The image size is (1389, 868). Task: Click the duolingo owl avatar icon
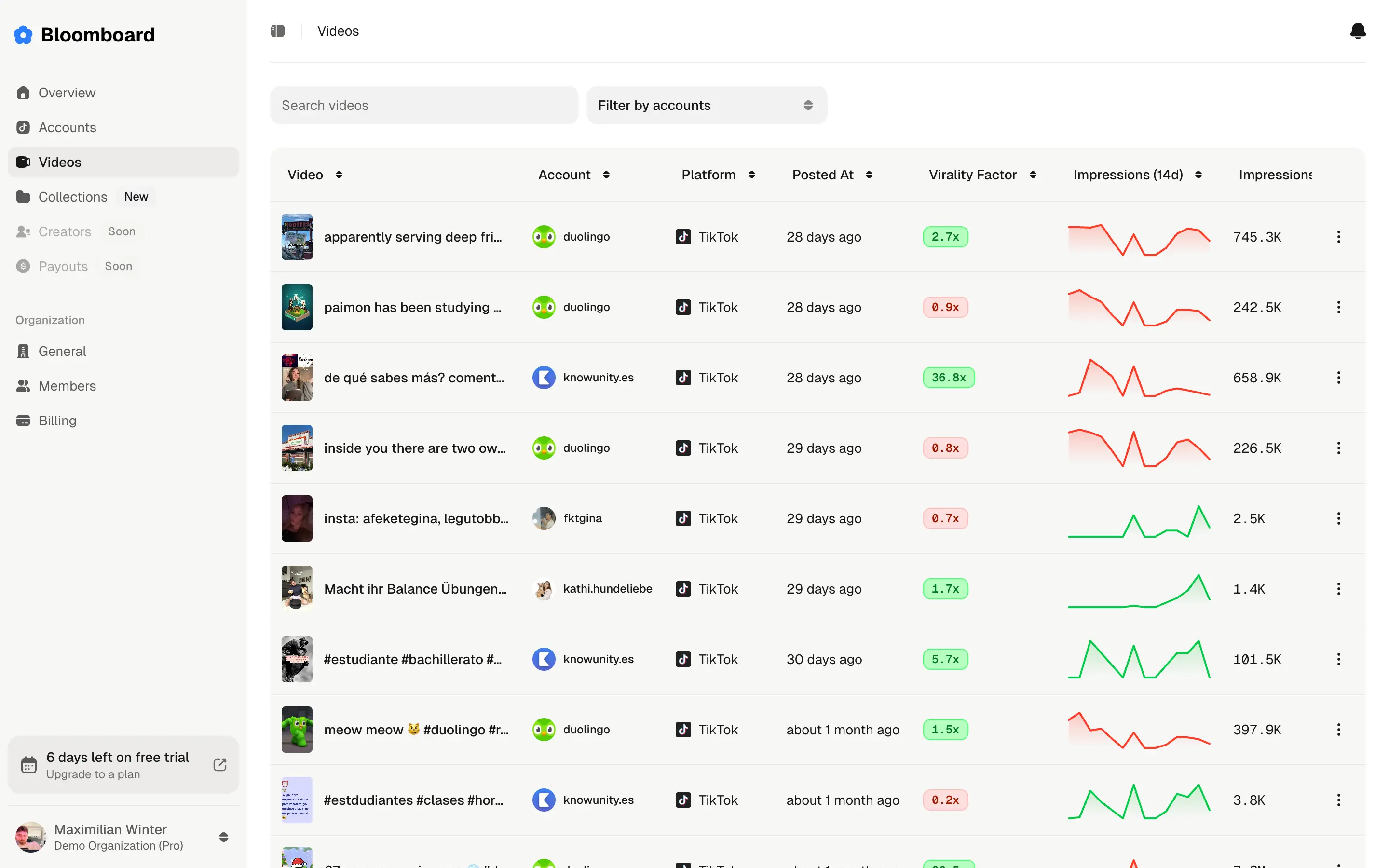[x=543, y=236]
